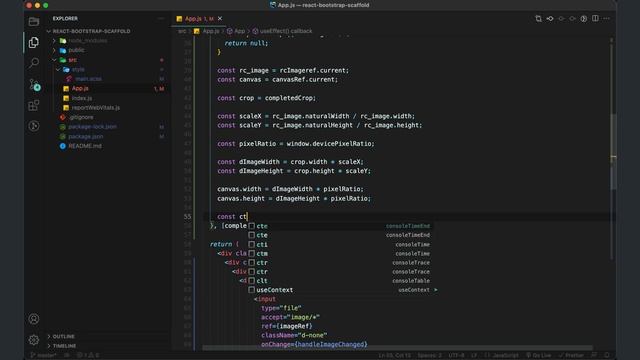Click App.js in the breadcrumb
The image size is (640, 360).
point(211,31)
